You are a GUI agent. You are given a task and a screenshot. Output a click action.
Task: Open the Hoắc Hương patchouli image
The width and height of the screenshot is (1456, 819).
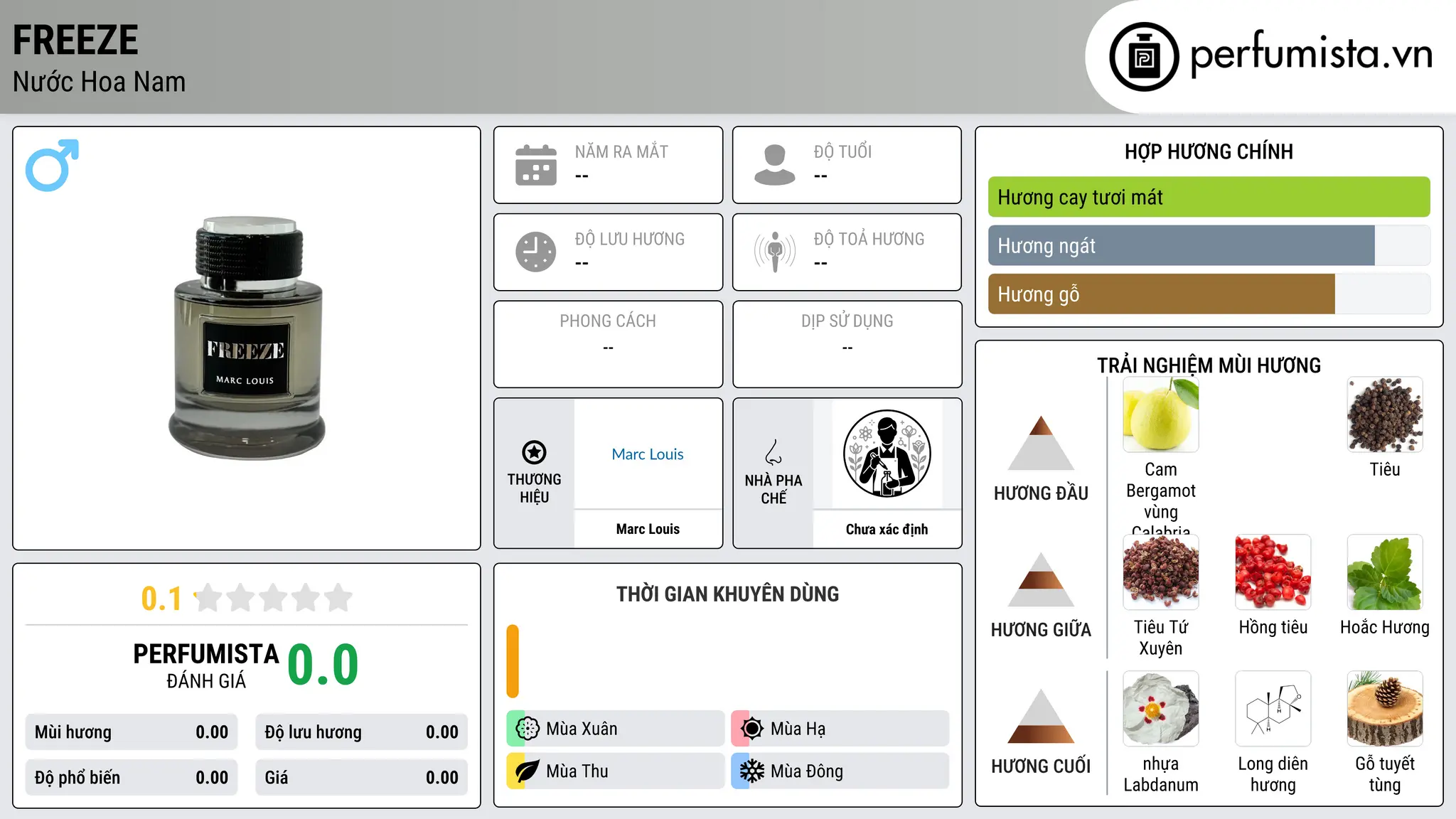[1385, 572]
